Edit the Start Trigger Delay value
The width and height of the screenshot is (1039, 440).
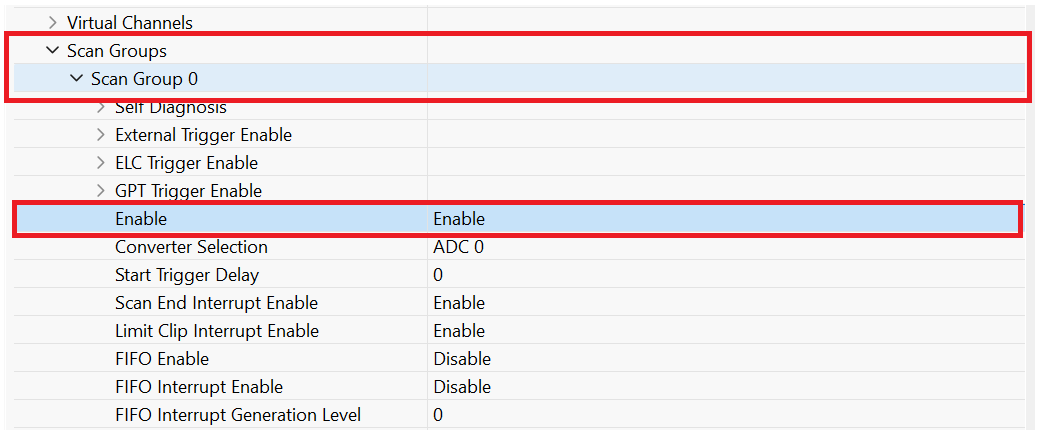coord(438,275)
